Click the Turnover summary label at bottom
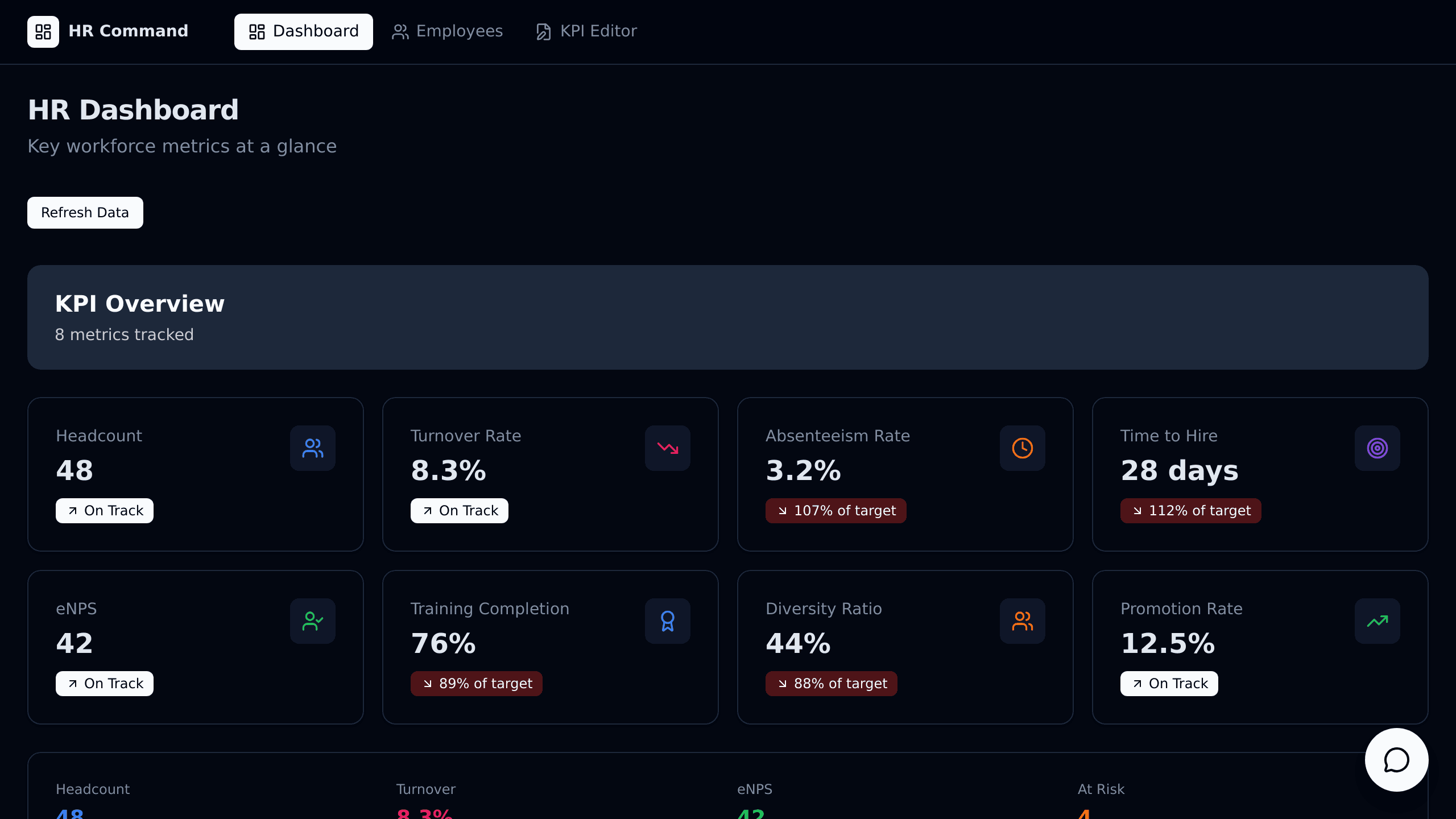Screen dimensions: 1456x819 tap(426, 789)
